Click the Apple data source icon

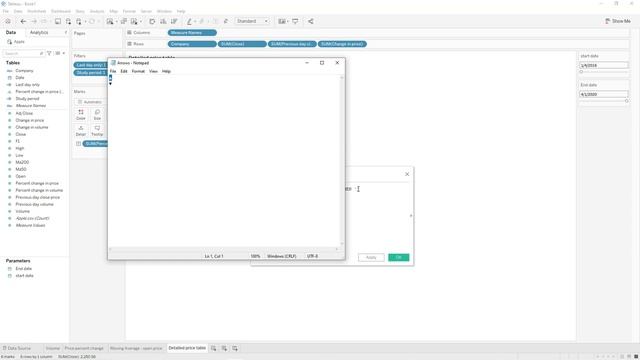(9, 42)
